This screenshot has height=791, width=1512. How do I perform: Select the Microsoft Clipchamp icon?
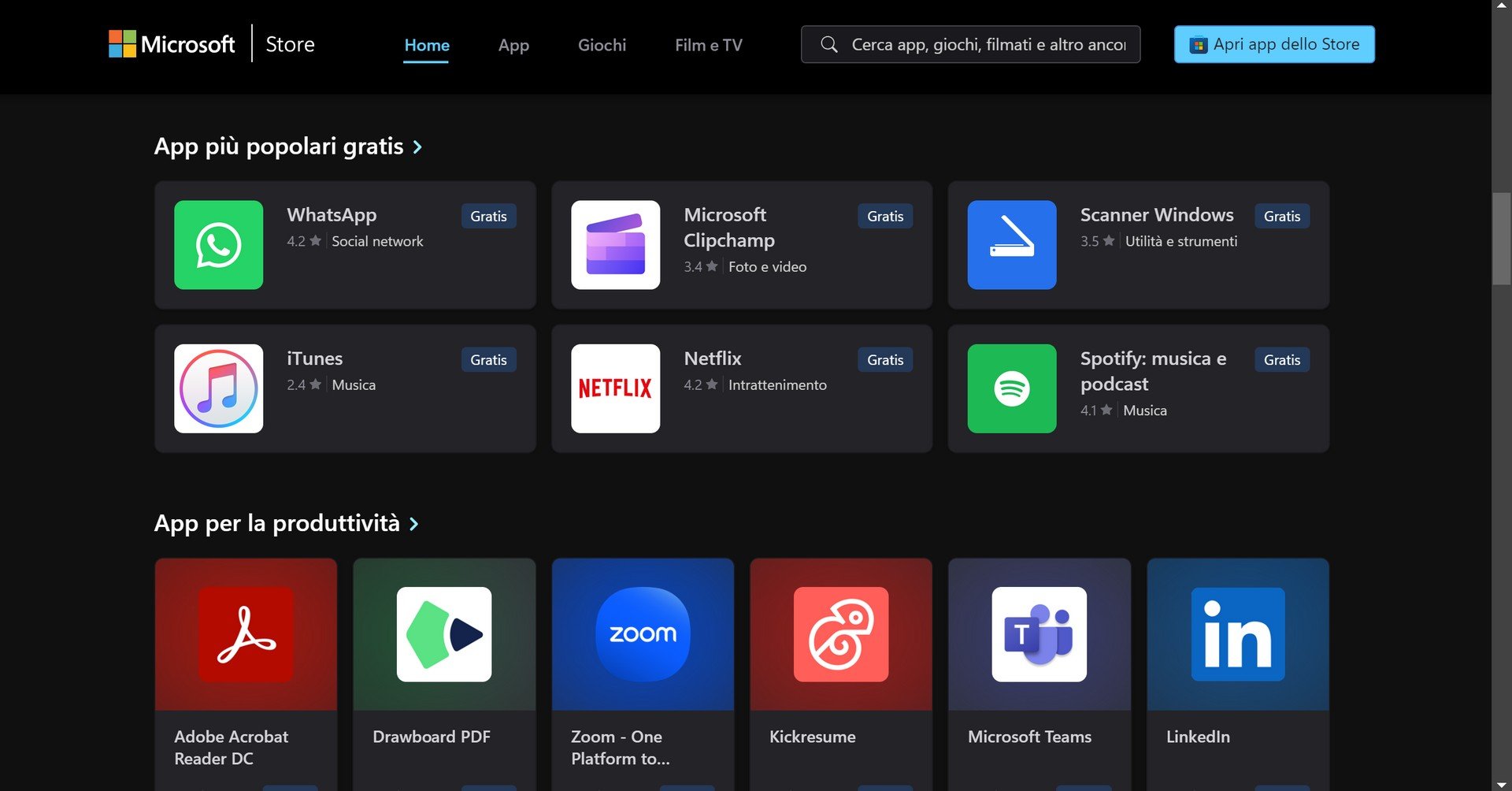coord(615,245)
